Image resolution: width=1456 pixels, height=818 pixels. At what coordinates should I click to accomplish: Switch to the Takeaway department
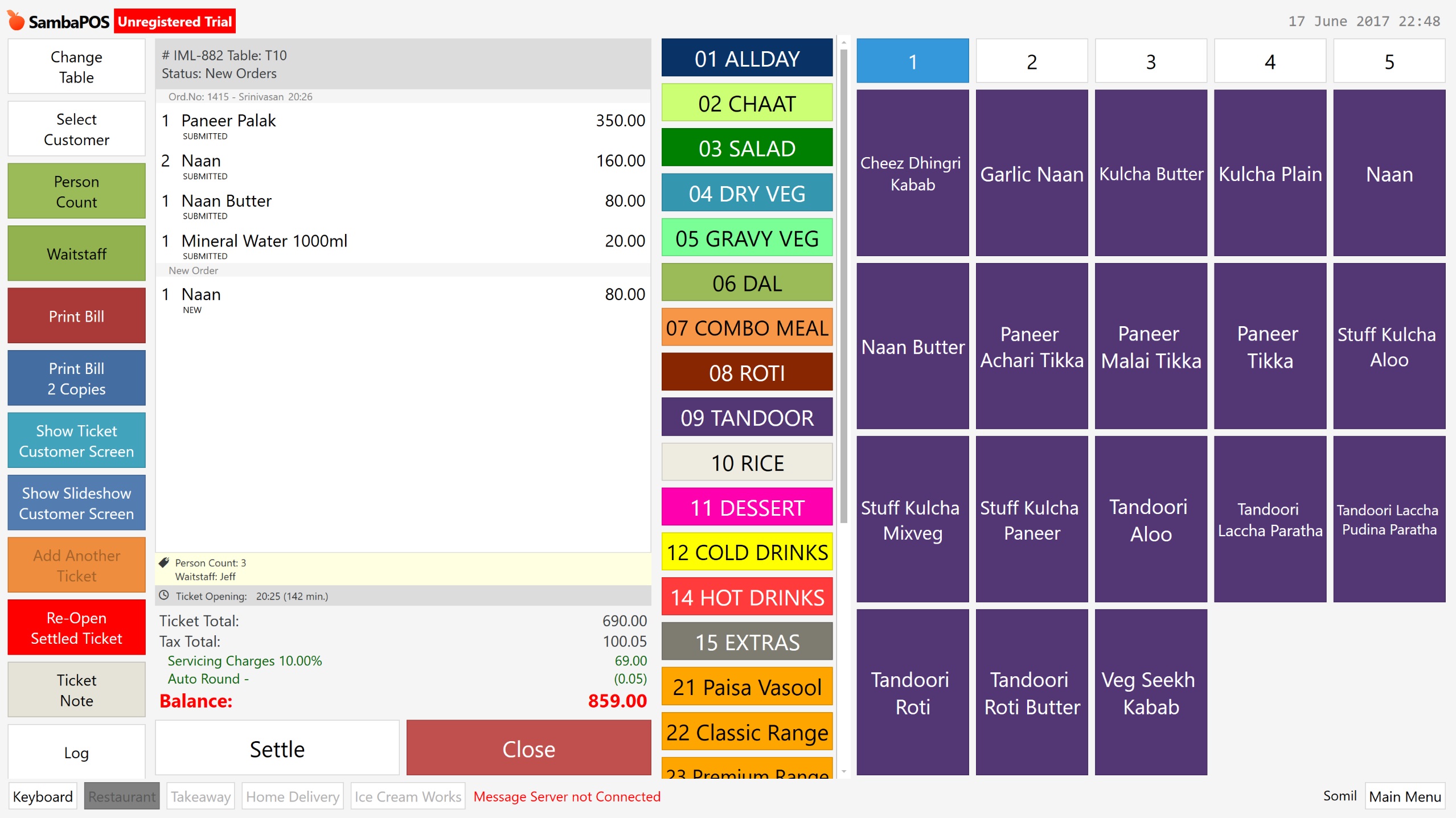click(x=200, y=796)
